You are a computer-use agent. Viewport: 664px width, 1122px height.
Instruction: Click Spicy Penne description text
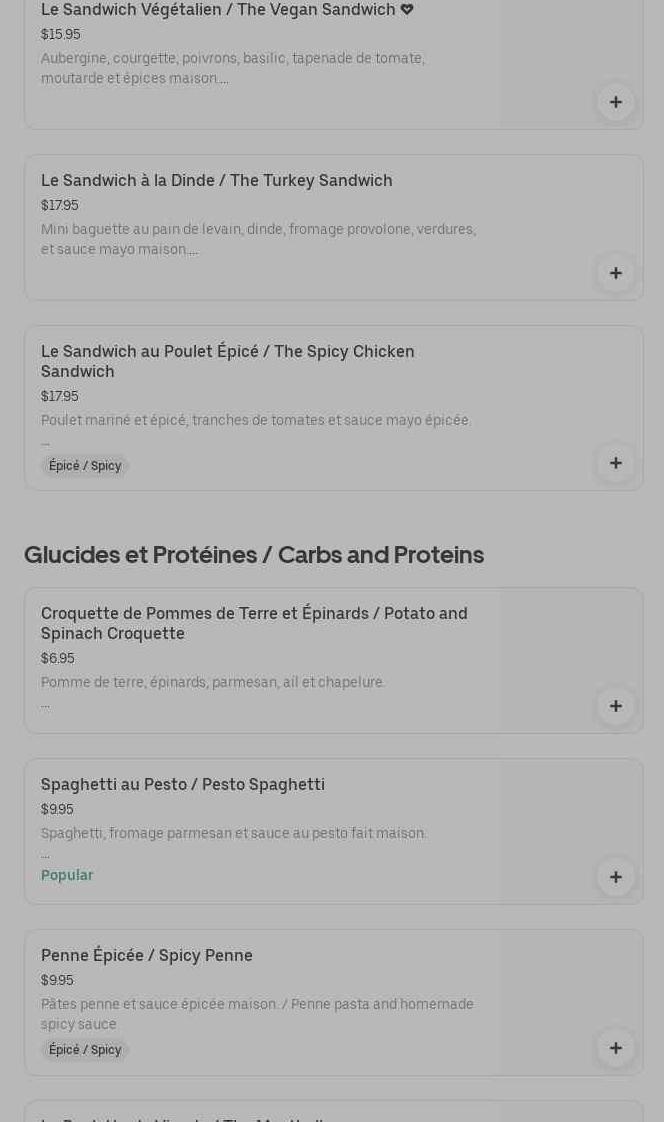[x=257, y=1014]
